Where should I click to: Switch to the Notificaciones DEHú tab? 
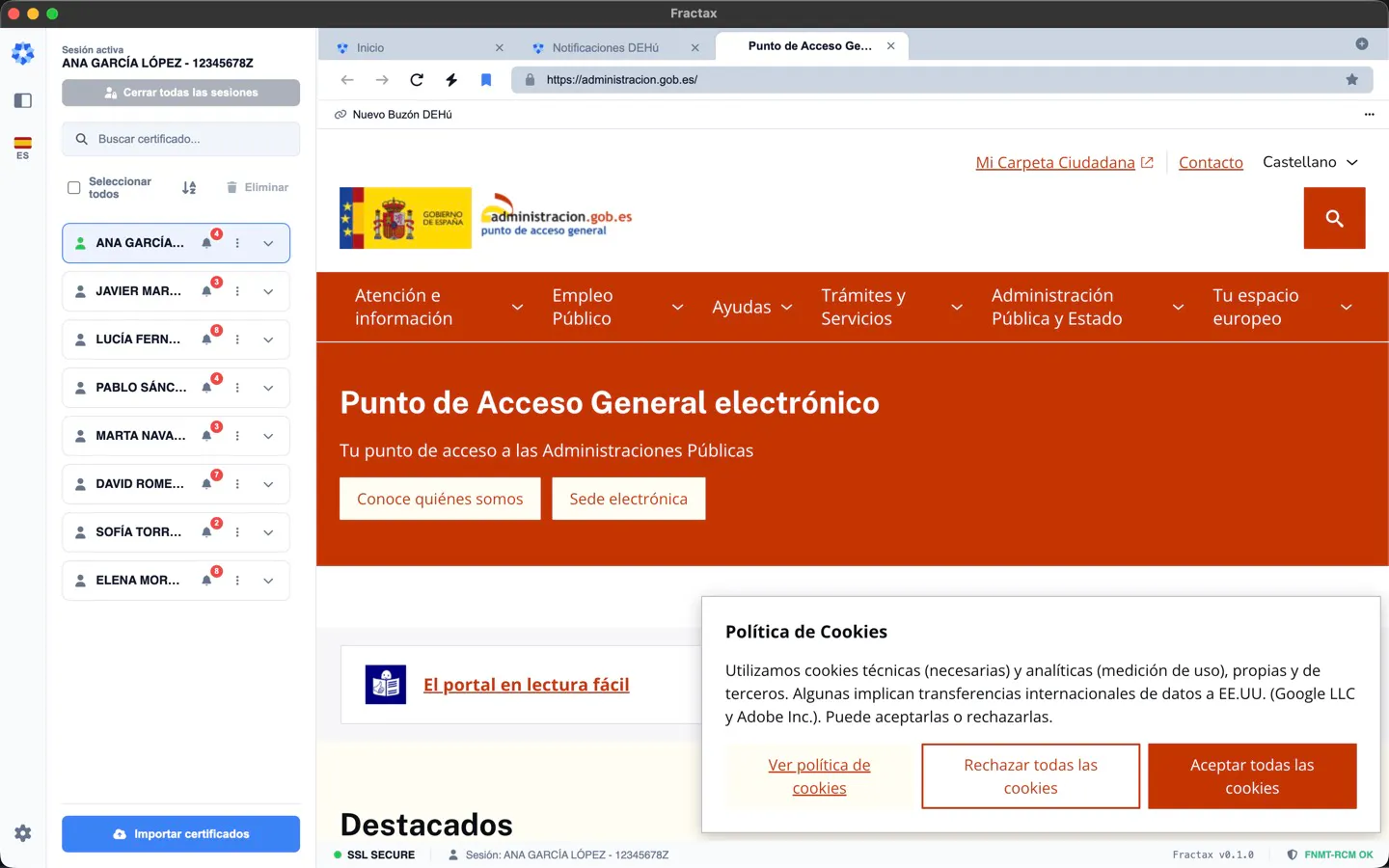pyautogui.click(x=615, y=47)
